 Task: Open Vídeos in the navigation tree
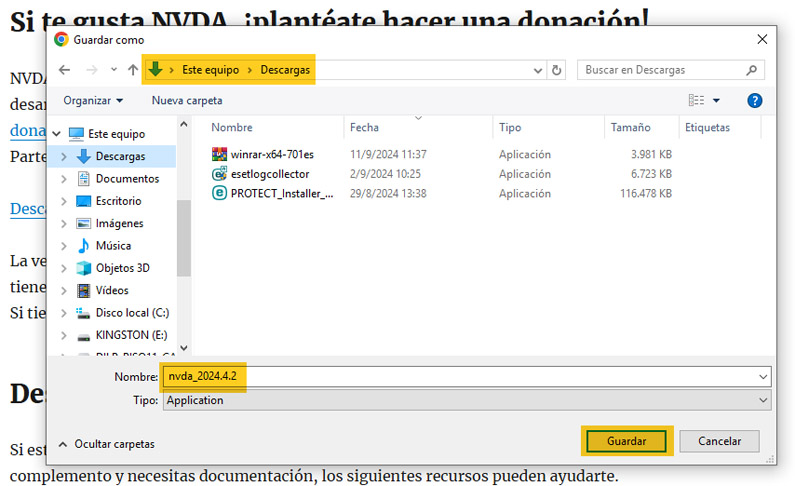pyautogui.click(x=112, y=290)
